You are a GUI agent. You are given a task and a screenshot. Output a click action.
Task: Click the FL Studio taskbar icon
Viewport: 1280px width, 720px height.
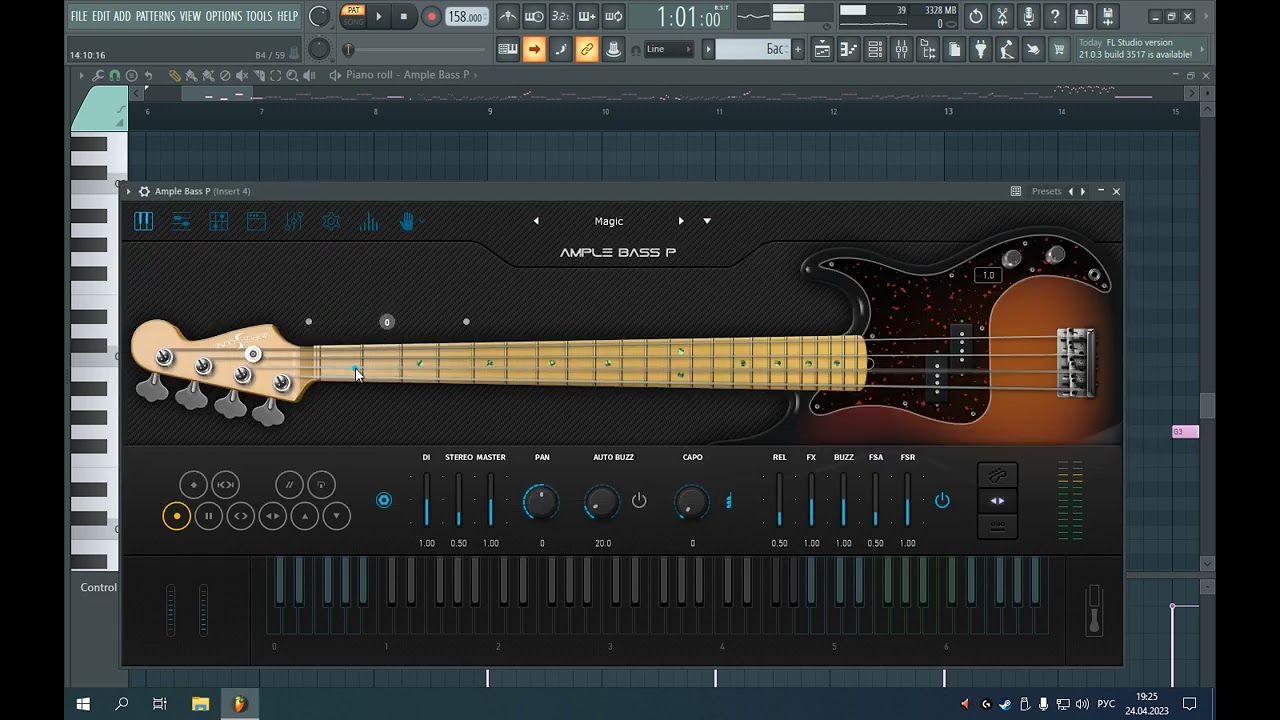(x=239, y=704)
